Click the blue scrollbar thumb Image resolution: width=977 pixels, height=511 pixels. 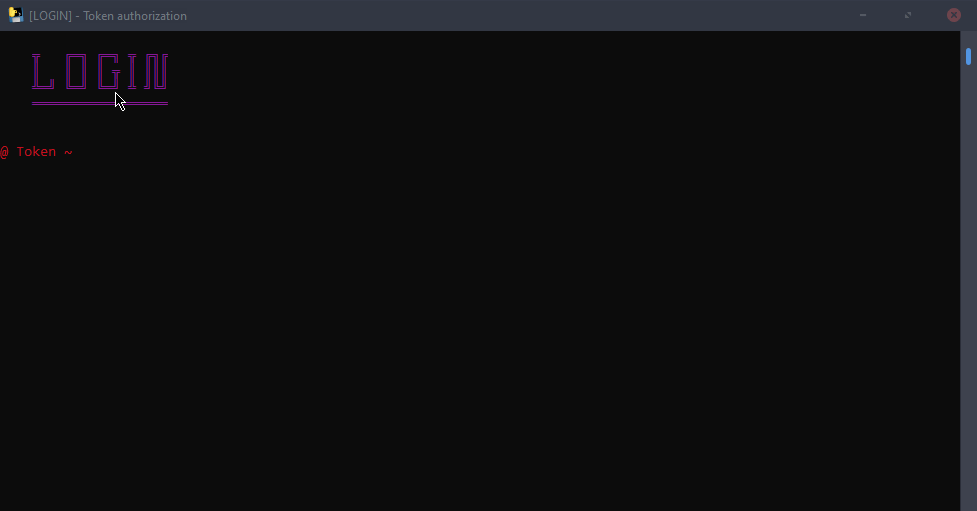point(968,56)
